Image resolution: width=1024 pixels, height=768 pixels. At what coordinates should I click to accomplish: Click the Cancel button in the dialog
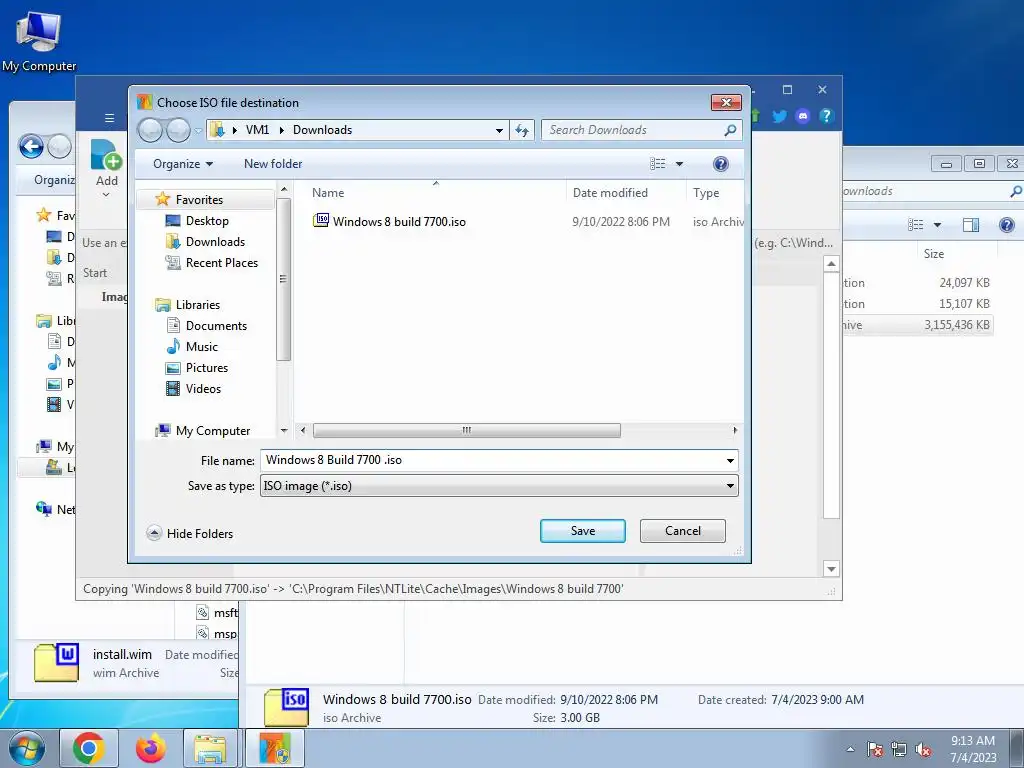[x=682, y=531]
